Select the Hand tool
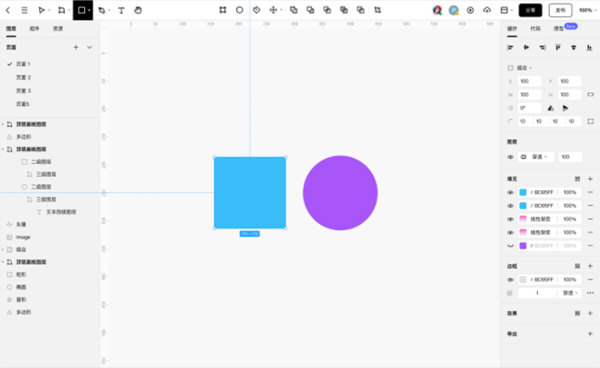 click(138, 10)
